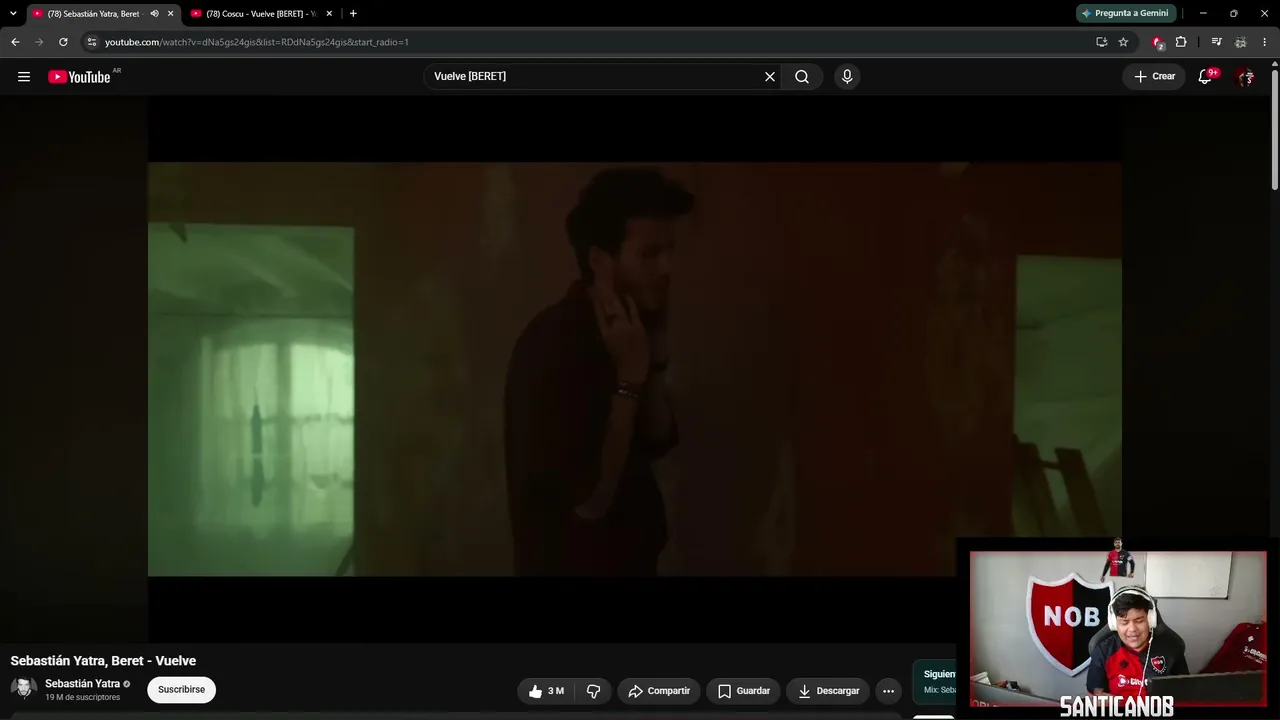1280x720 pixels.
Task: Start voice search with the microphone
Action: point(847,77)
